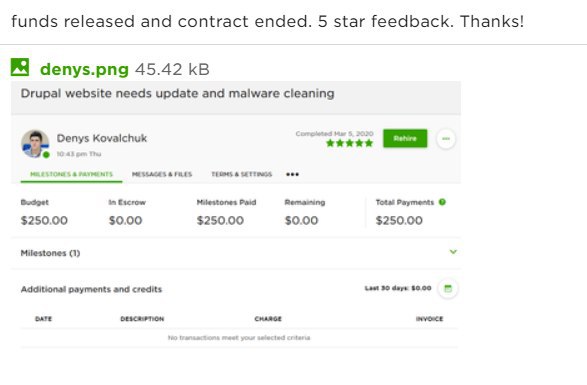Switch to Messages & Files tab
Screen dimensions: 587x385
[x=162, y=175]
